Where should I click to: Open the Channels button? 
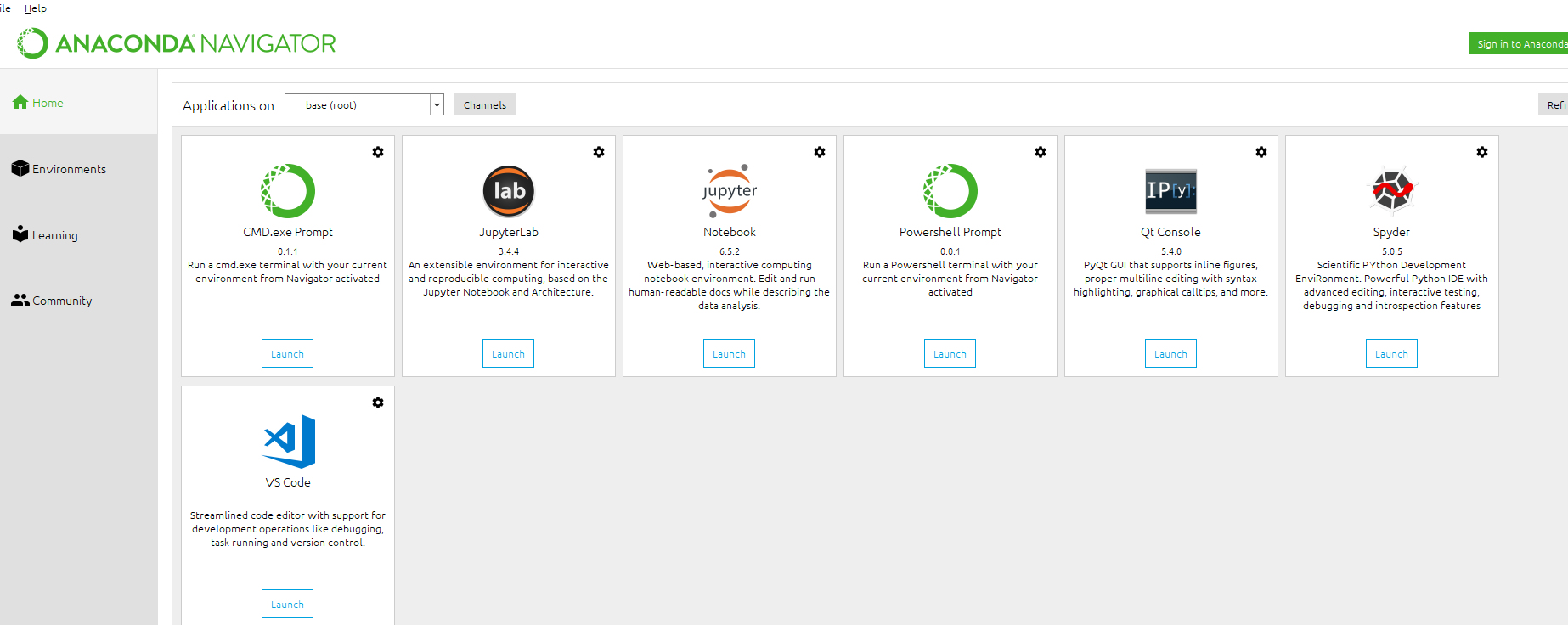(x=485, y=104)
